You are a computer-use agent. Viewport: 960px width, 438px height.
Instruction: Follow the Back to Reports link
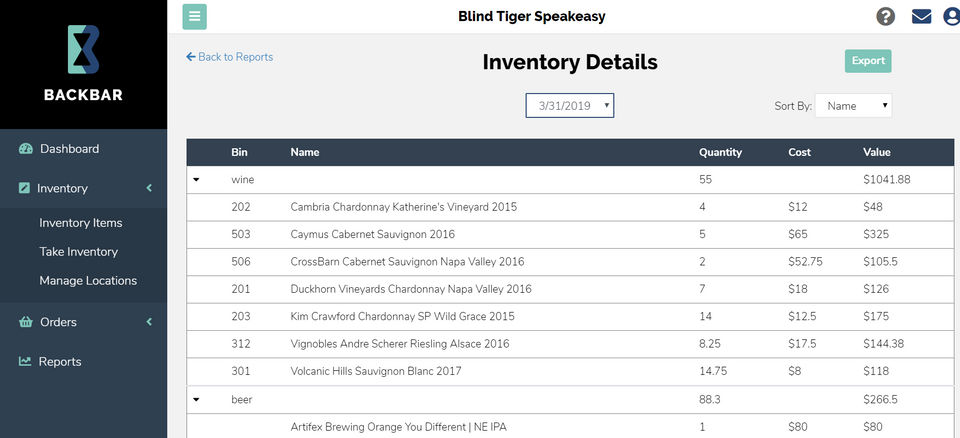tap(230, 57)
